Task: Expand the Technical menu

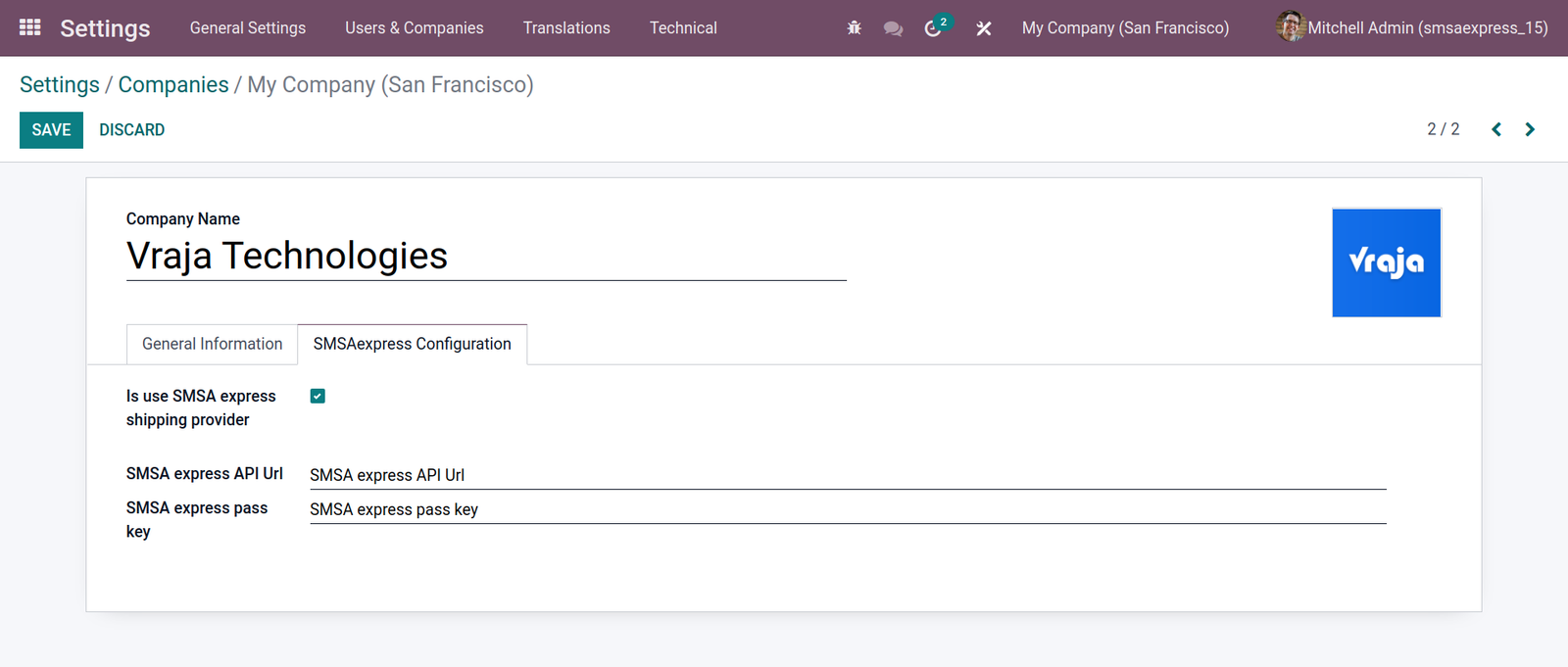Action: click(x=683, y=28)
